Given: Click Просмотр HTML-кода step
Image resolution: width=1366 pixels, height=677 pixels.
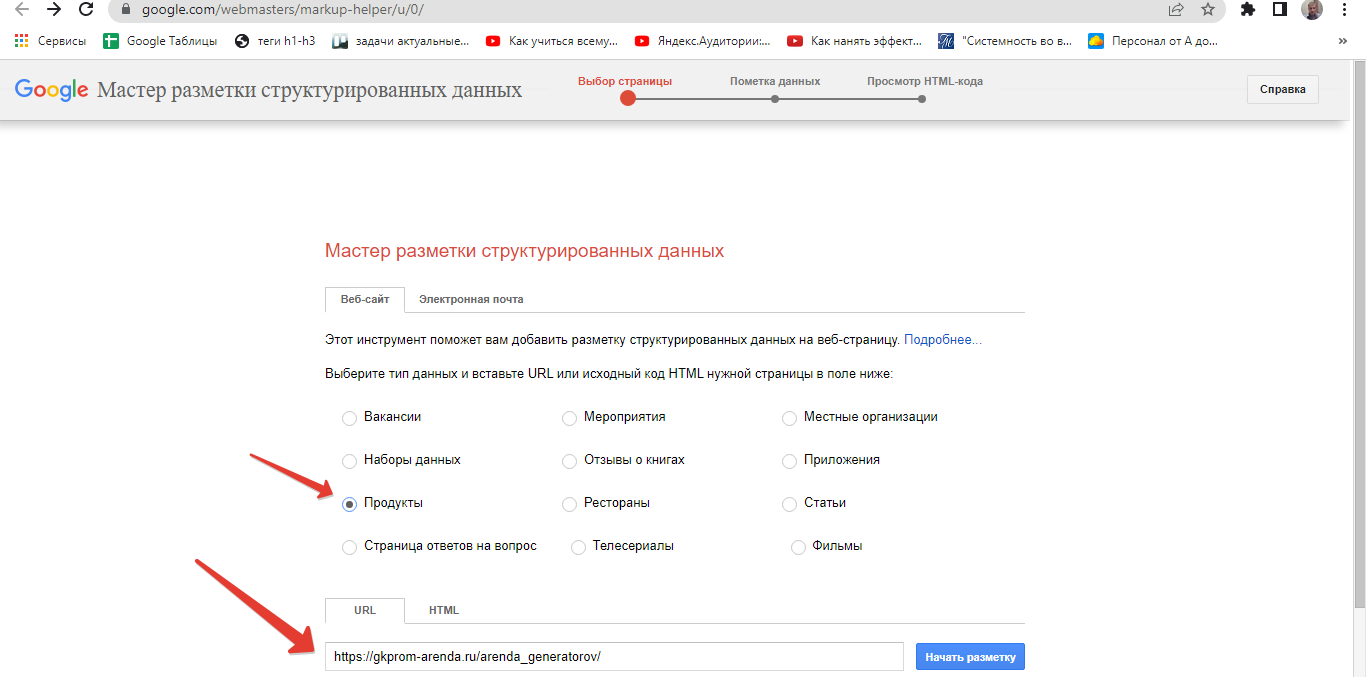Looking at the screenshot, I should click(925, 82).
